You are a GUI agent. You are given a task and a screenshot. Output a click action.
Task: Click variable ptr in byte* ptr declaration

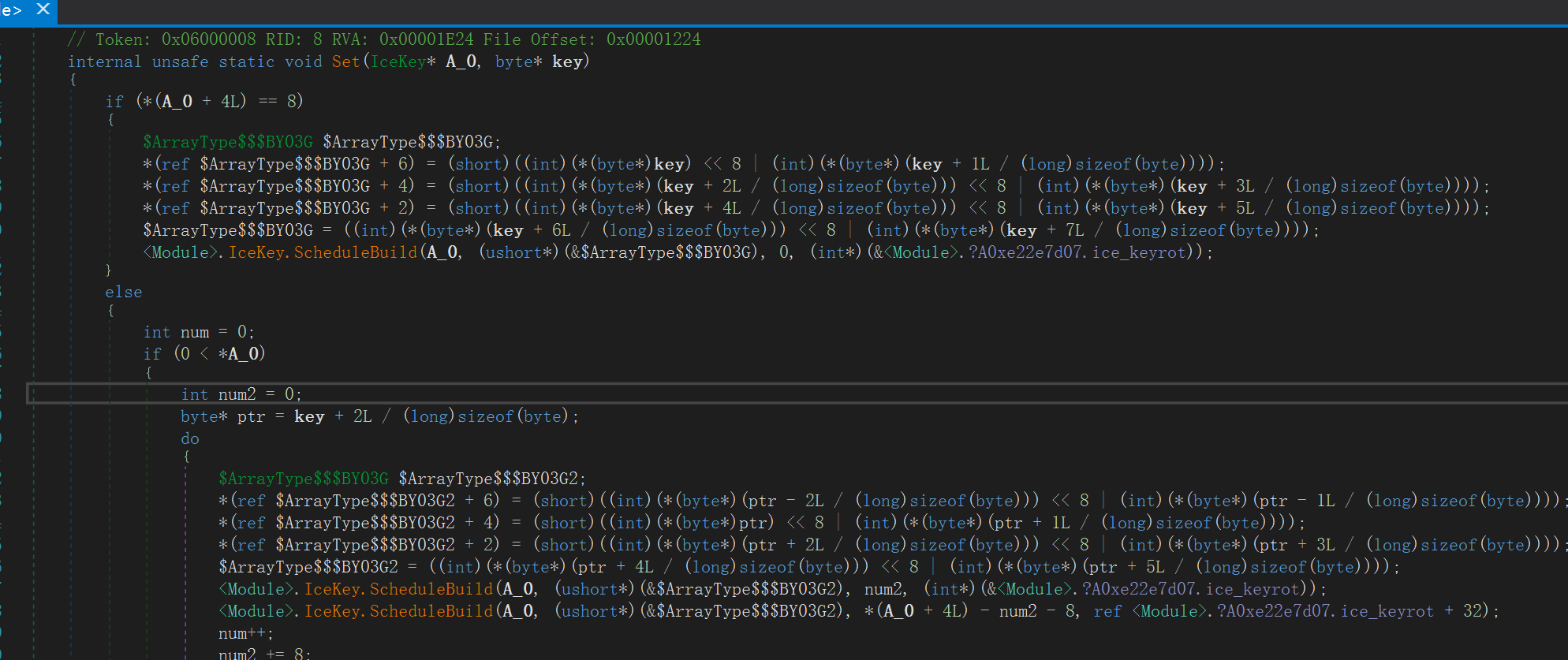tap(251, 416)
